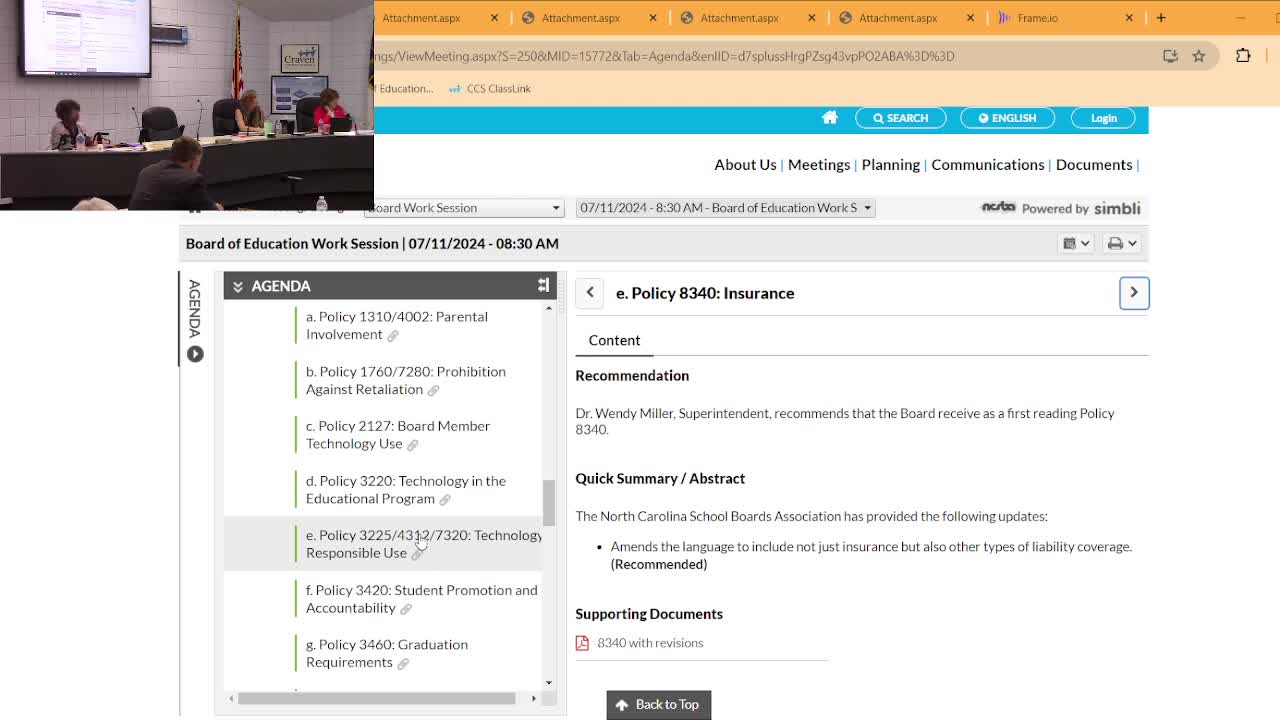1280x720 pixels.
Task: Open a new browser tab
Action: (x=1161, y=18)
